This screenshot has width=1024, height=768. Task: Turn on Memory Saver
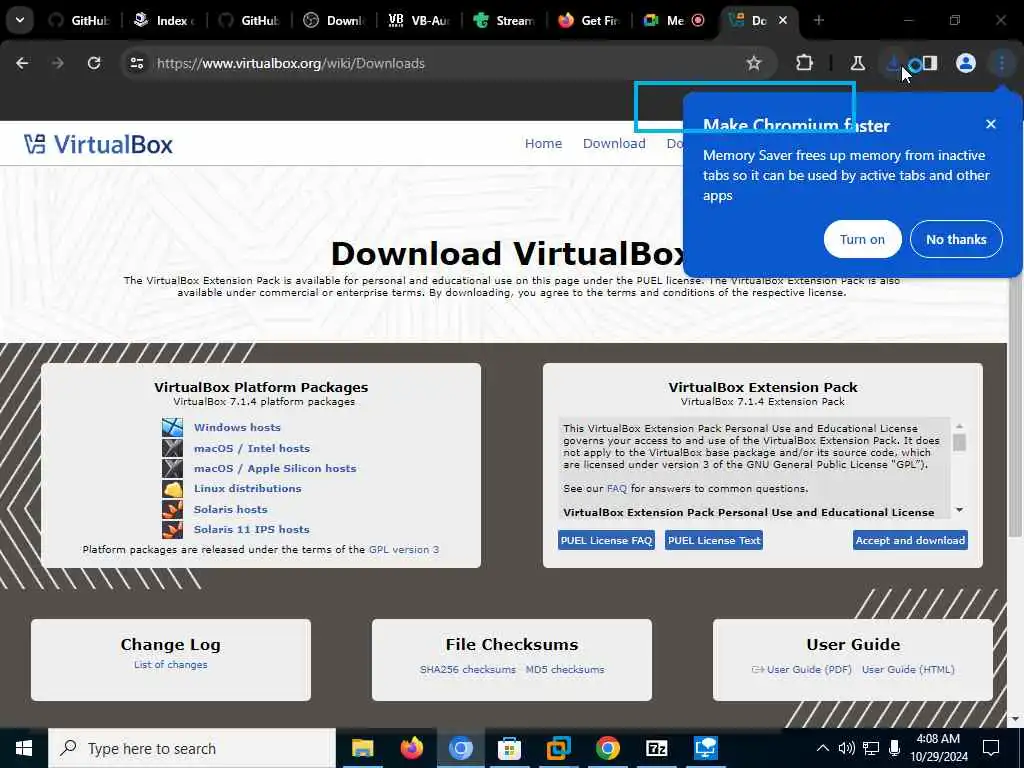pyautogui.click(x=862, y=239)
